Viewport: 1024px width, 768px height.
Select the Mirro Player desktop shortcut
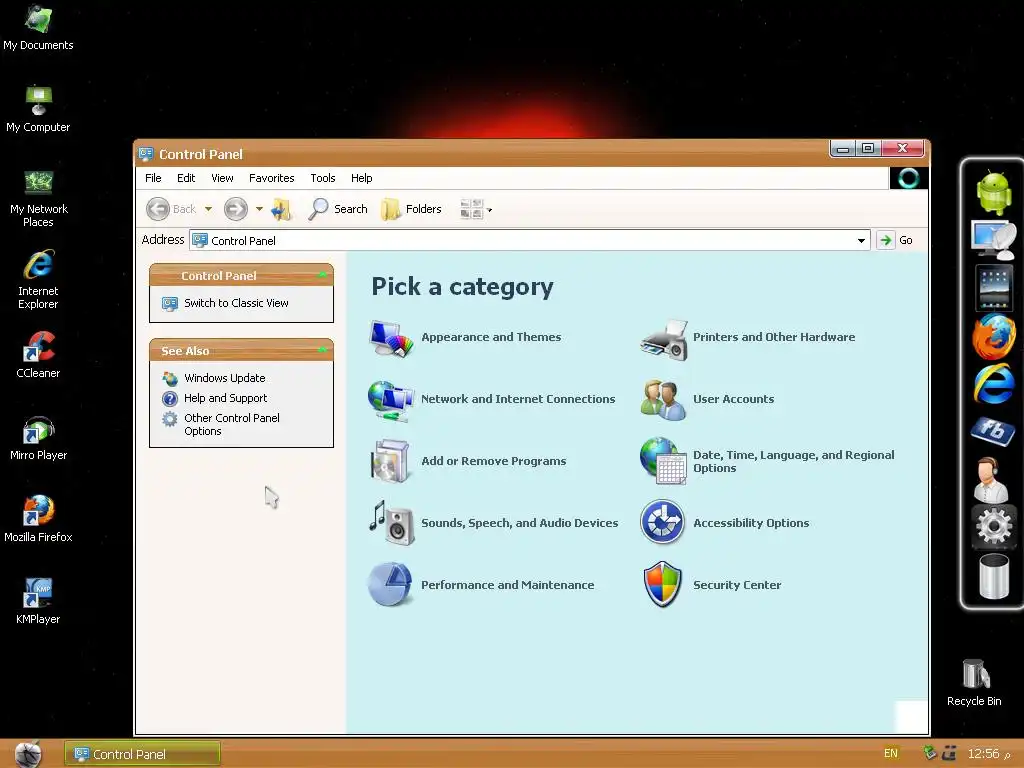pos(38,437)
